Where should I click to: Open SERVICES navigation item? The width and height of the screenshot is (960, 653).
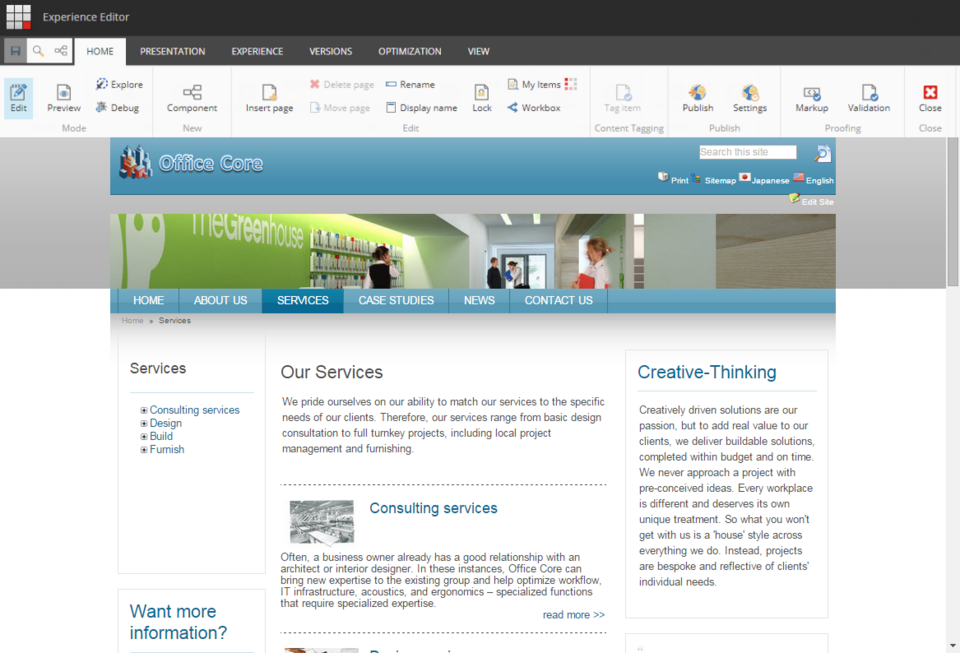302,300
